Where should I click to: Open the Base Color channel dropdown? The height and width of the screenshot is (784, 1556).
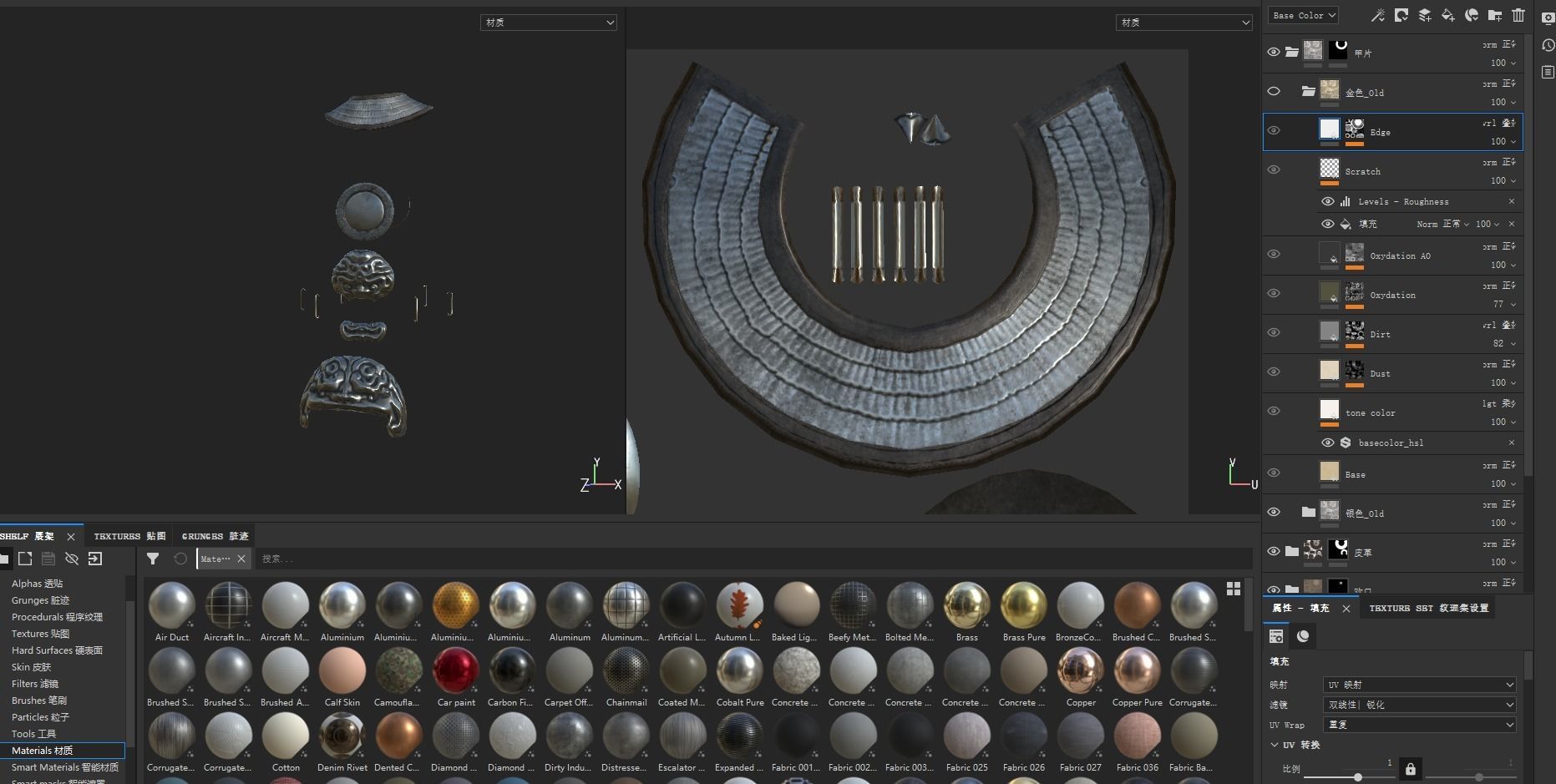click(1304, 15)
